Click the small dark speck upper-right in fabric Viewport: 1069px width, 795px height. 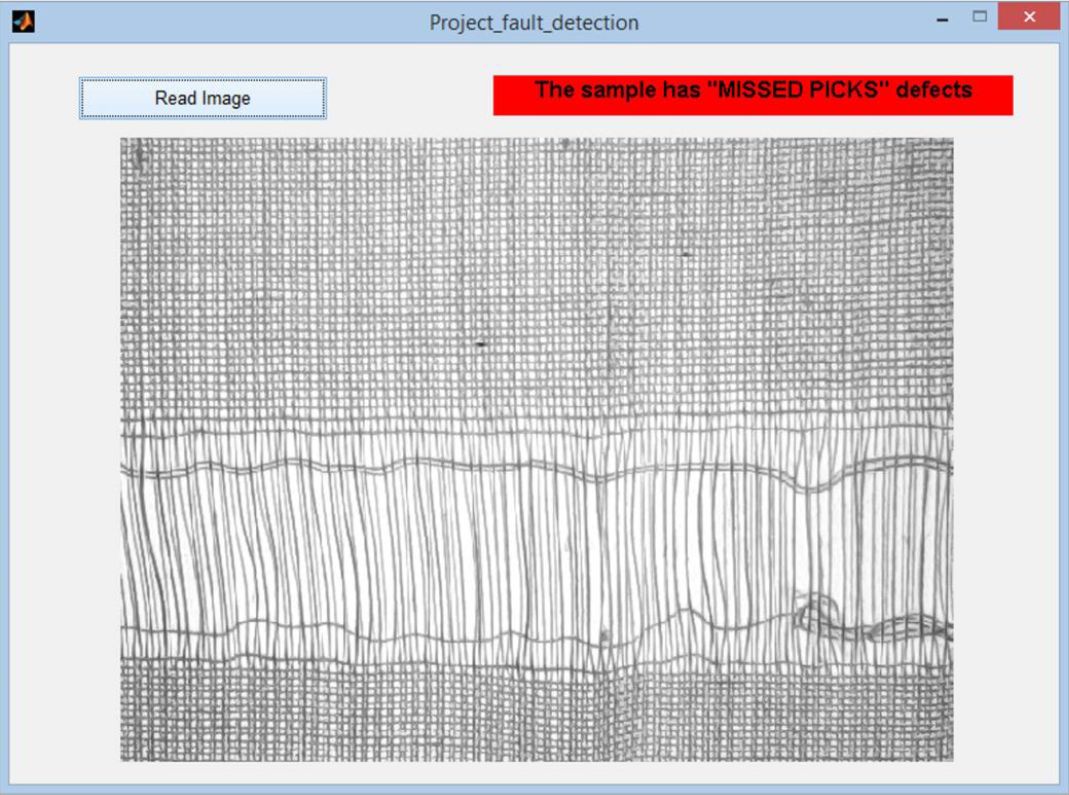click(686, 254)
